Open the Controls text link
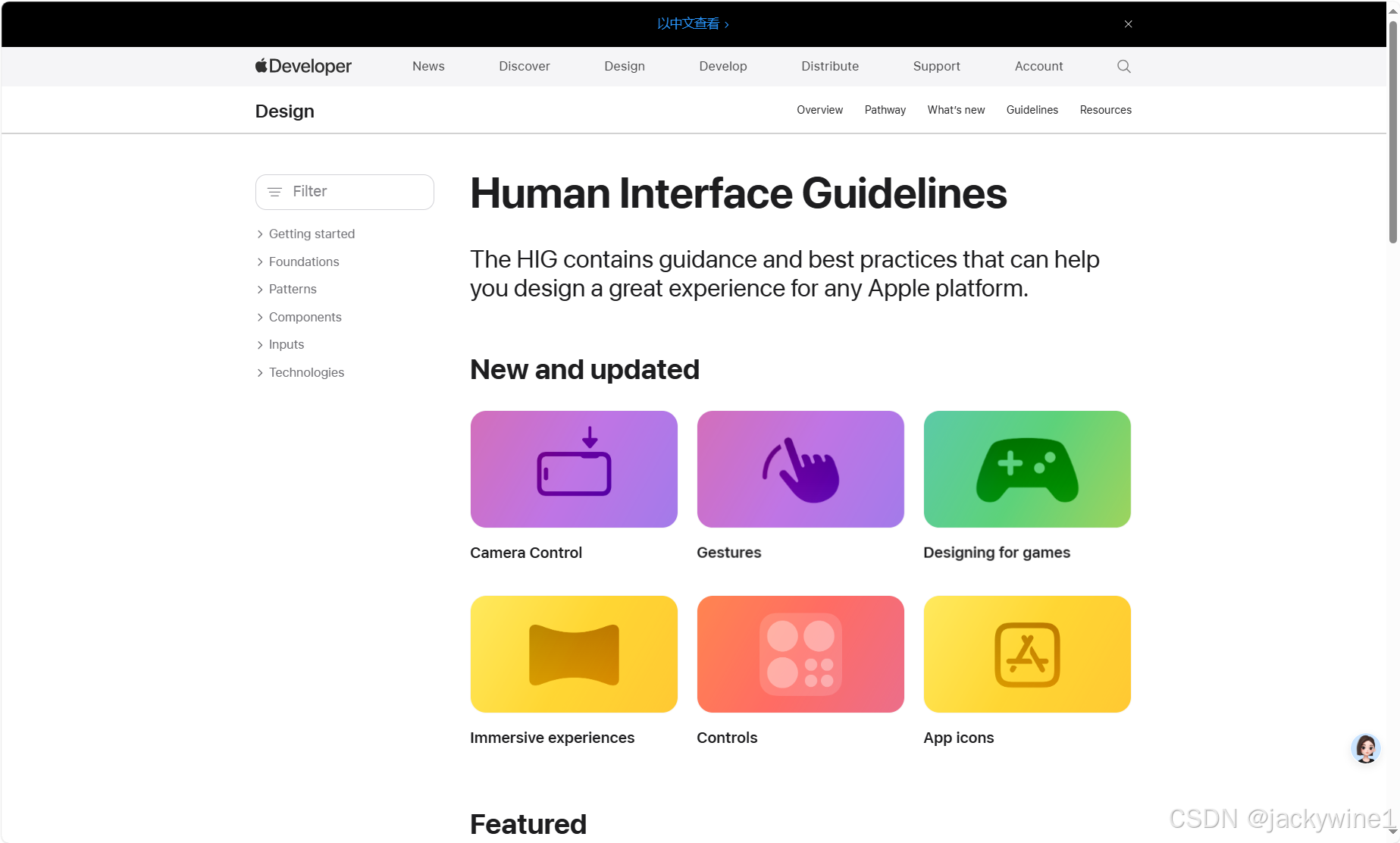Viewport: 1400px width, 843px height. 727,738
